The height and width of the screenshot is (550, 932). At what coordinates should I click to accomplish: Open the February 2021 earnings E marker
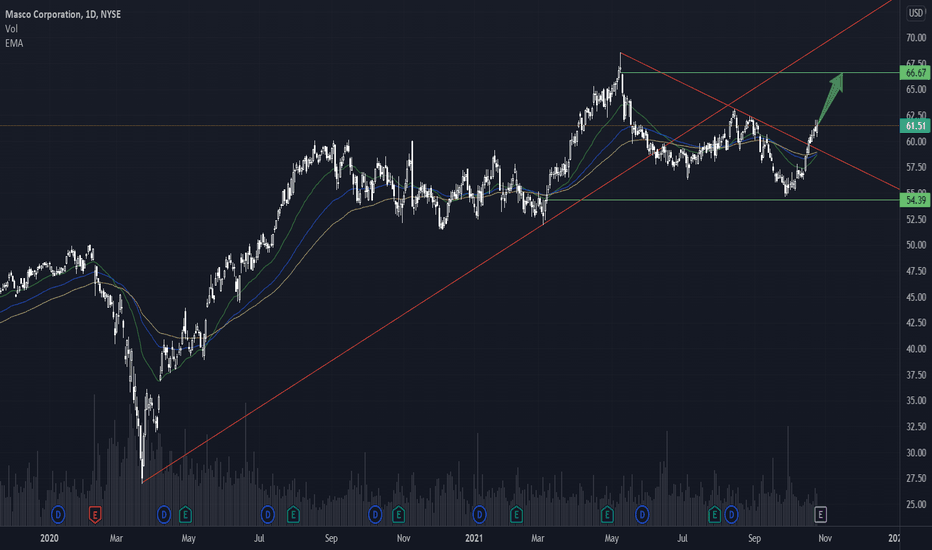coord(516,514)
